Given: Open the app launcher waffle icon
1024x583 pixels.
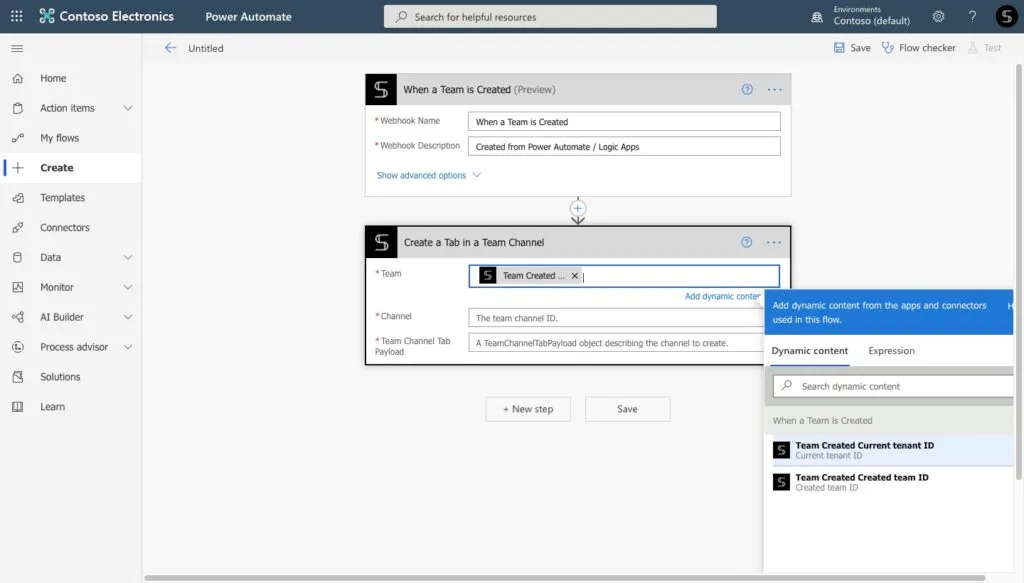Looking at the screenshot, I should 16,16.
